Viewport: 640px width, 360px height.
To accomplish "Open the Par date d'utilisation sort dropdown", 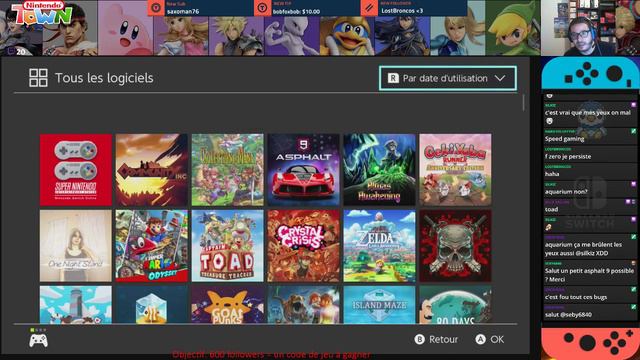I will click(x=448, y=78).
